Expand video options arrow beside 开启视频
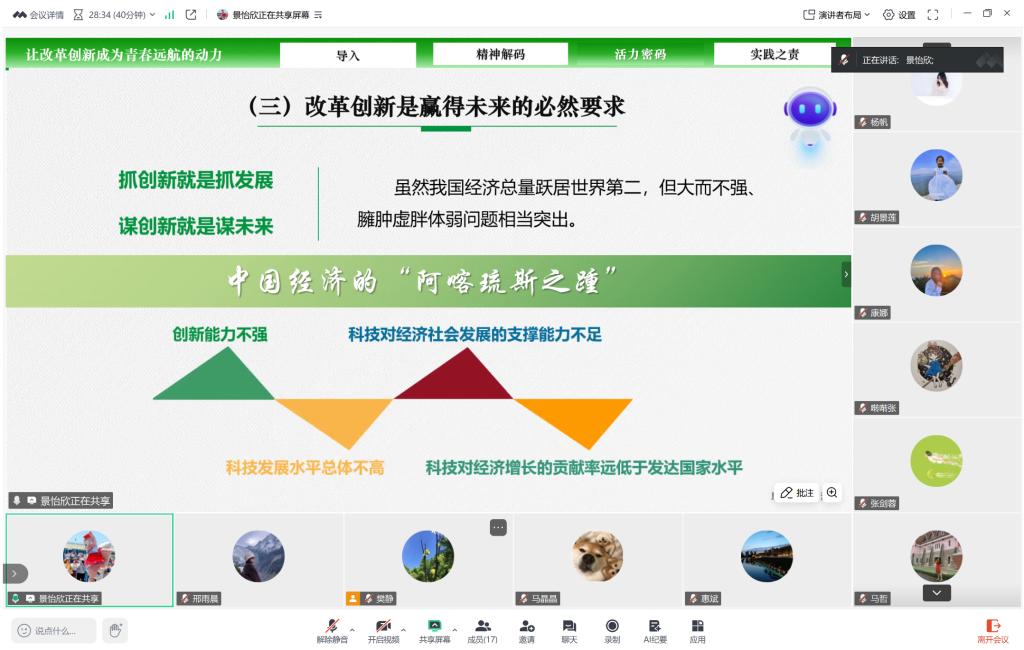Image resolution: width=1024 pixels, height=650 pixels. click(x=403, y=630)
